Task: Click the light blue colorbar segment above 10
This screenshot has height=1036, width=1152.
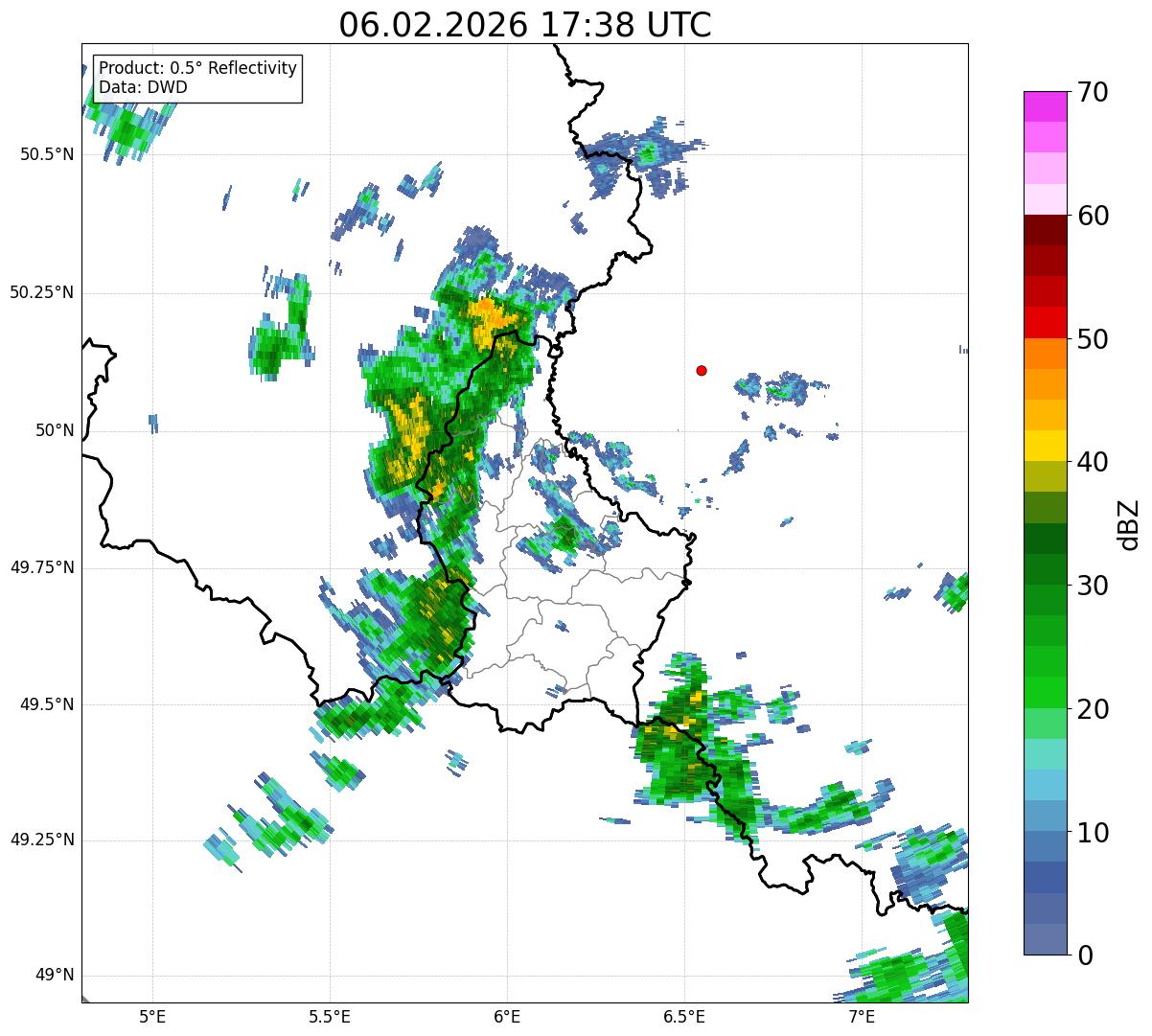Action: tap(1045, 816)
